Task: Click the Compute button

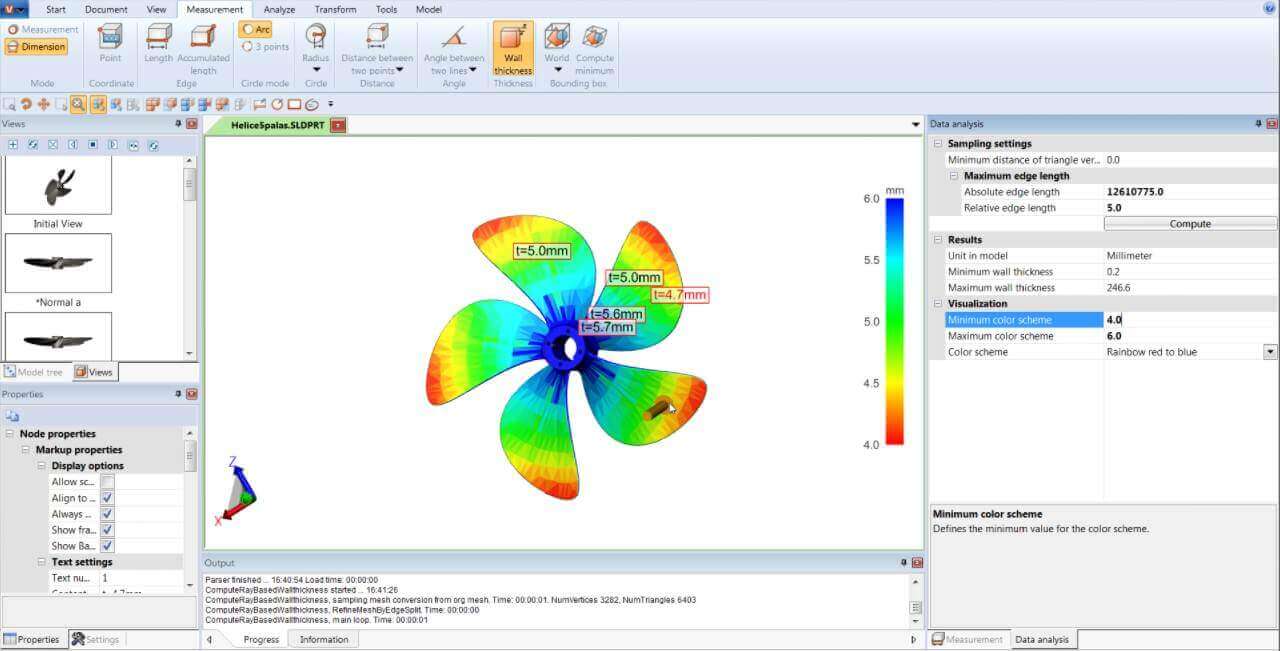Action: (1190, 224)
